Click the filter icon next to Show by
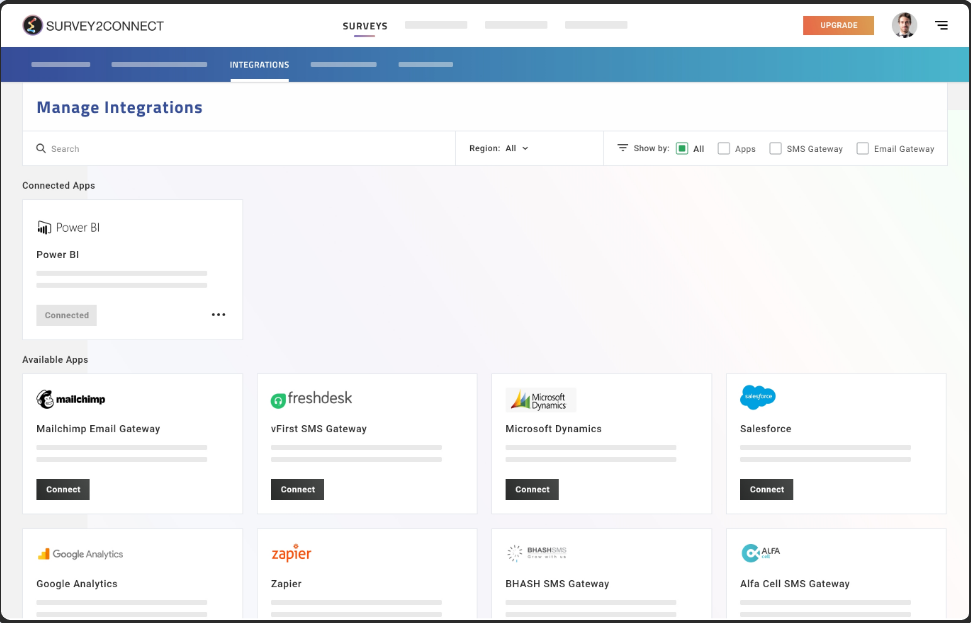The image size is (971, 623). [x=625, y=147]
